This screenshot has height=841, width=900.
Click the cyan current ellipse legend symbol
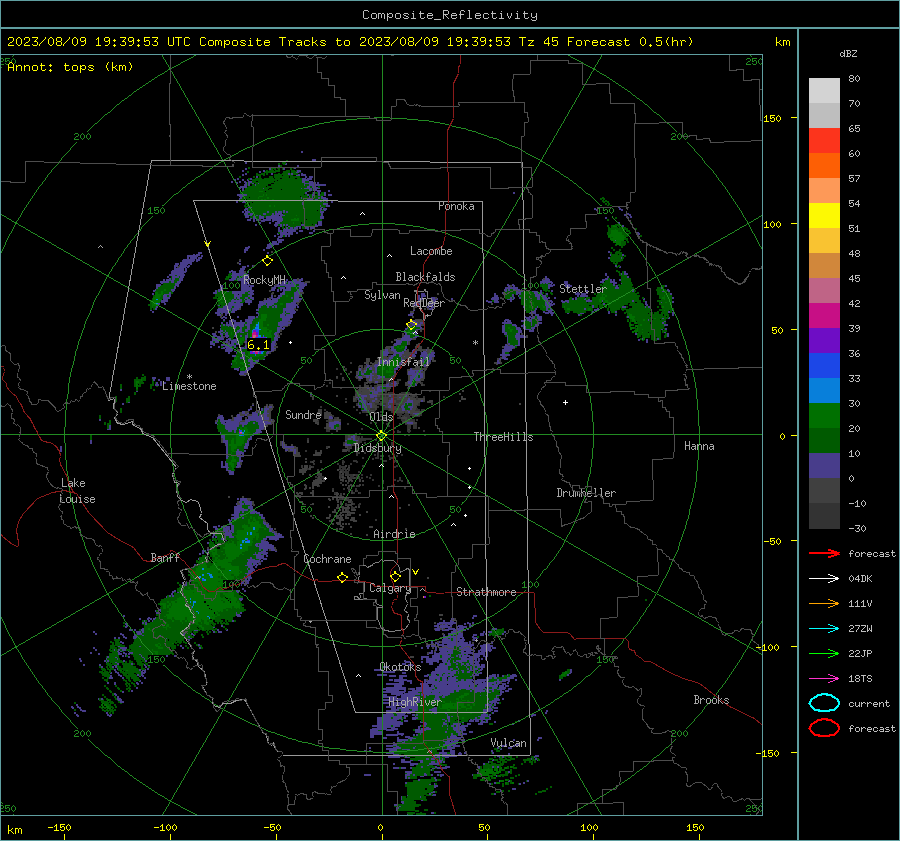[x=824, y=703]
